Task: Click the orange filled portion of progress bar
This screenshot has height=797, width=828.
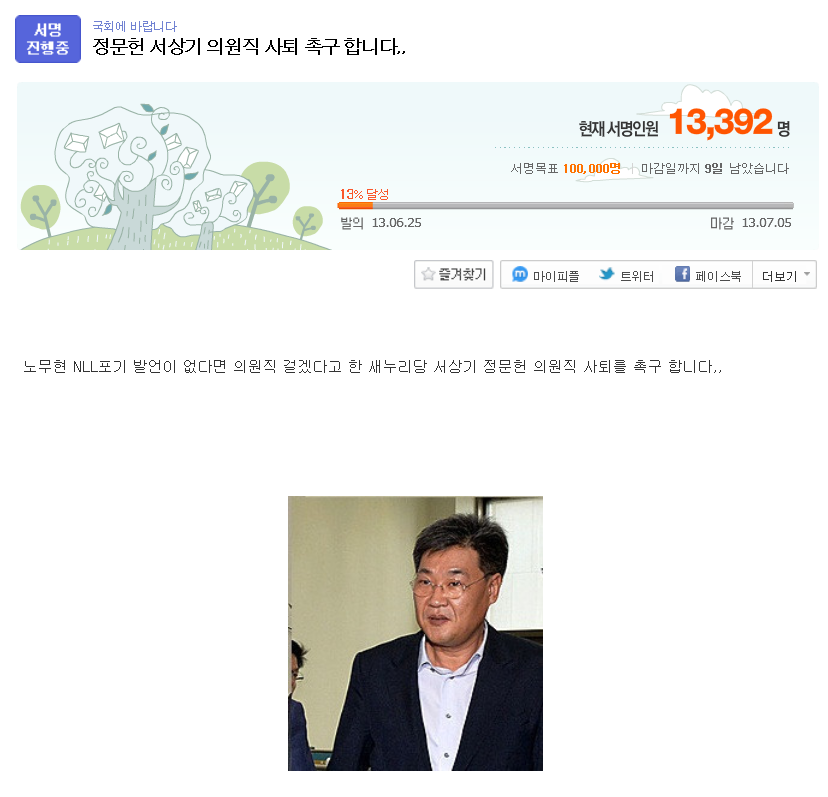Action: [x=355, y=205]
